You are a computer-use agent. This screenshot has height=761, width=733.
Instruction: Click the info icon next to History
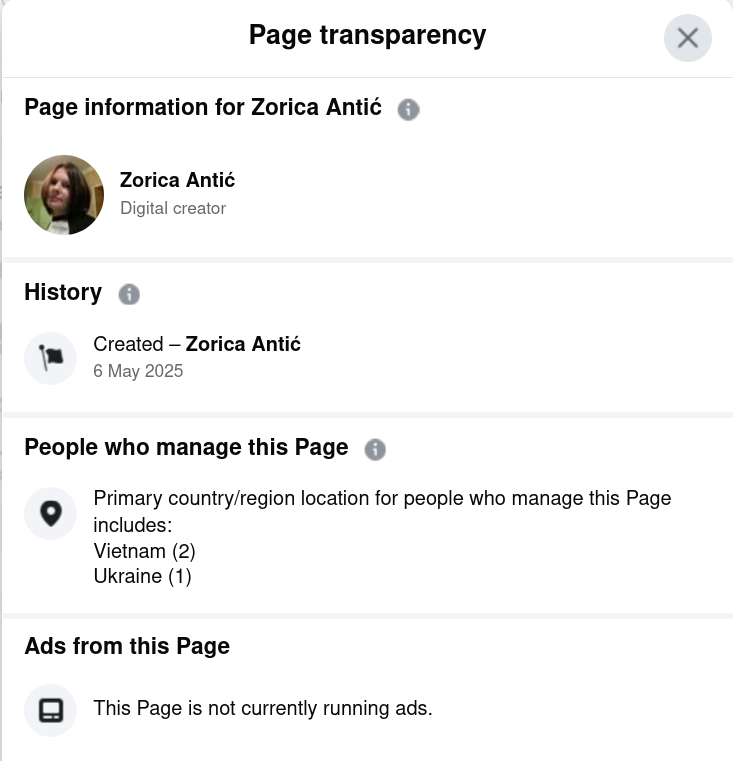129,294
